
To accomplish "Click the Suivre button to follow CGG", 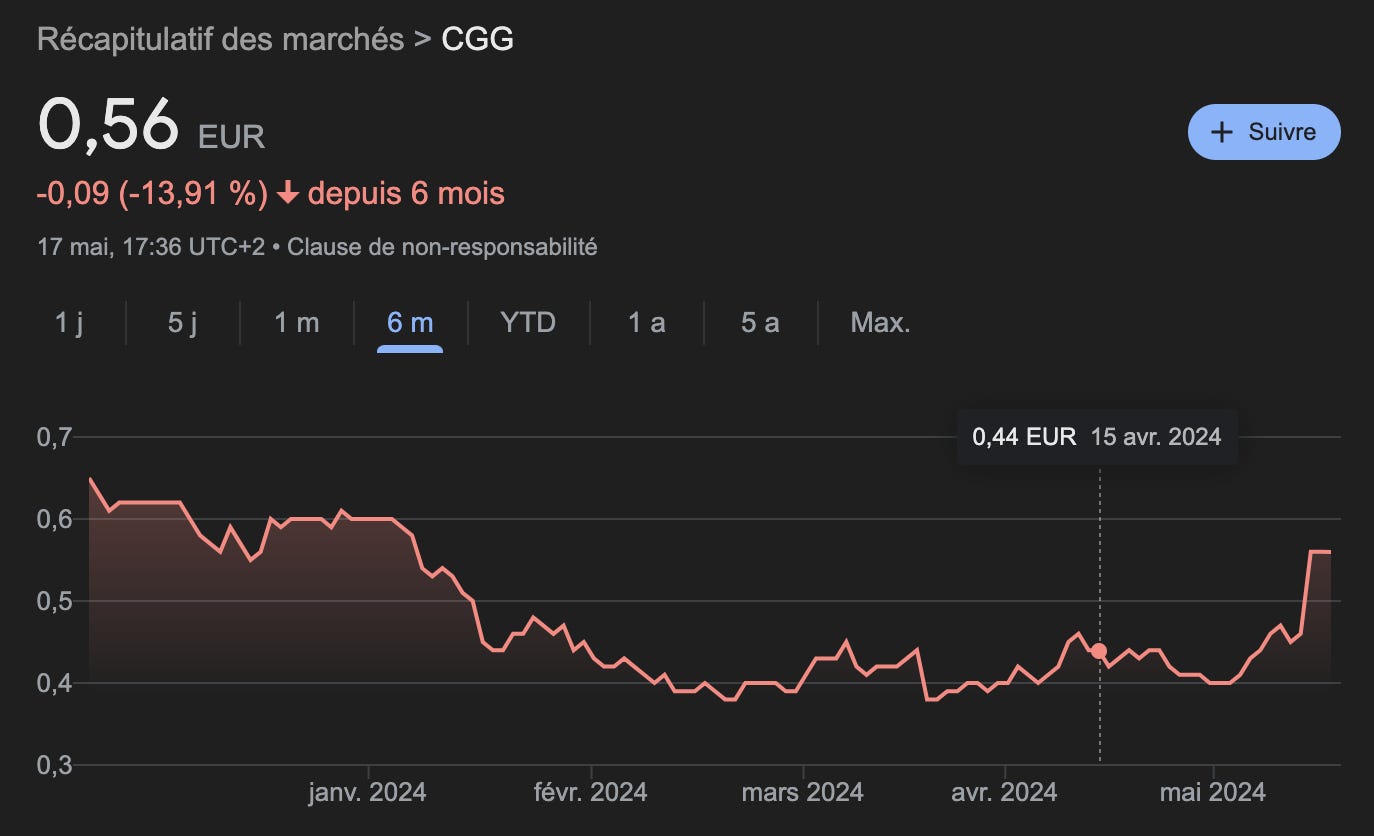I will coord(1263,131).
